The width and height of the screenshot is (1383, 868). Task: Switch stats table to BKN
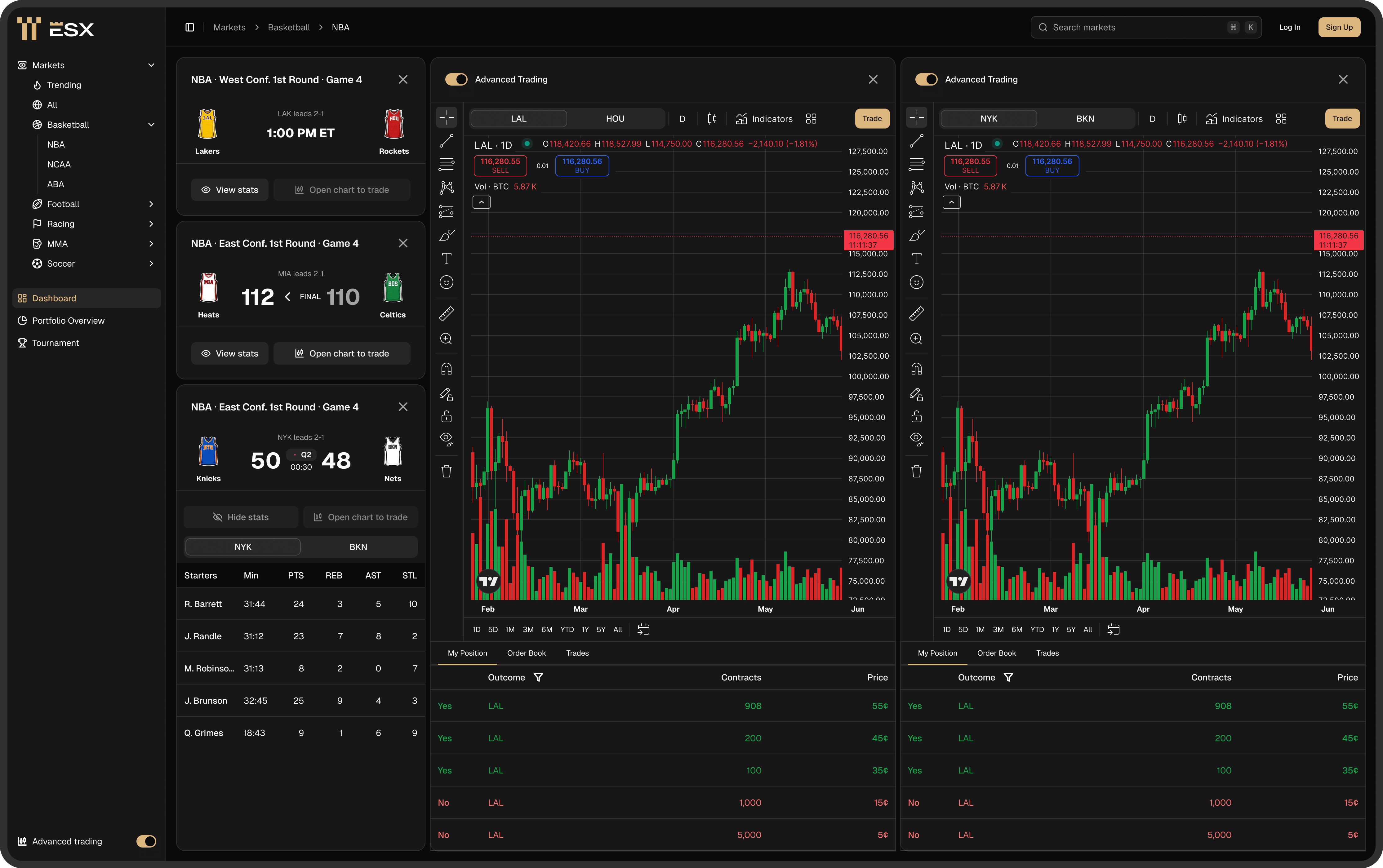pos(358,547)
